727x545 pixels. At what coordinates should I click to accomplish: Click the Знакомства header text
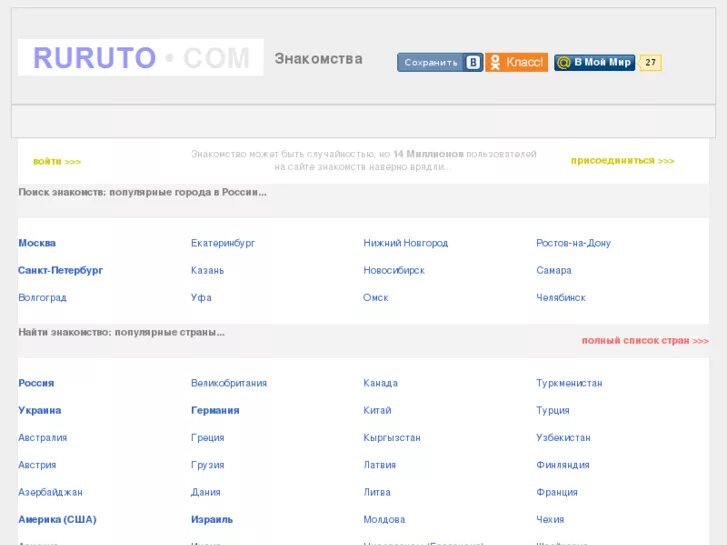click(318, 59)
